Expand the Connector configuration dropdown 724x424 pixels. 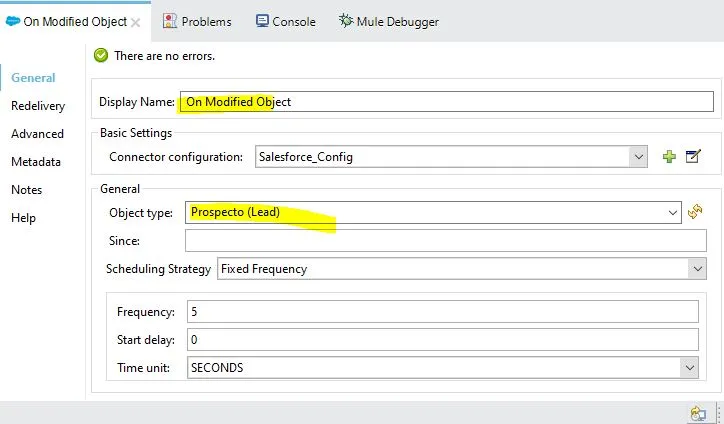click(638, 157)
